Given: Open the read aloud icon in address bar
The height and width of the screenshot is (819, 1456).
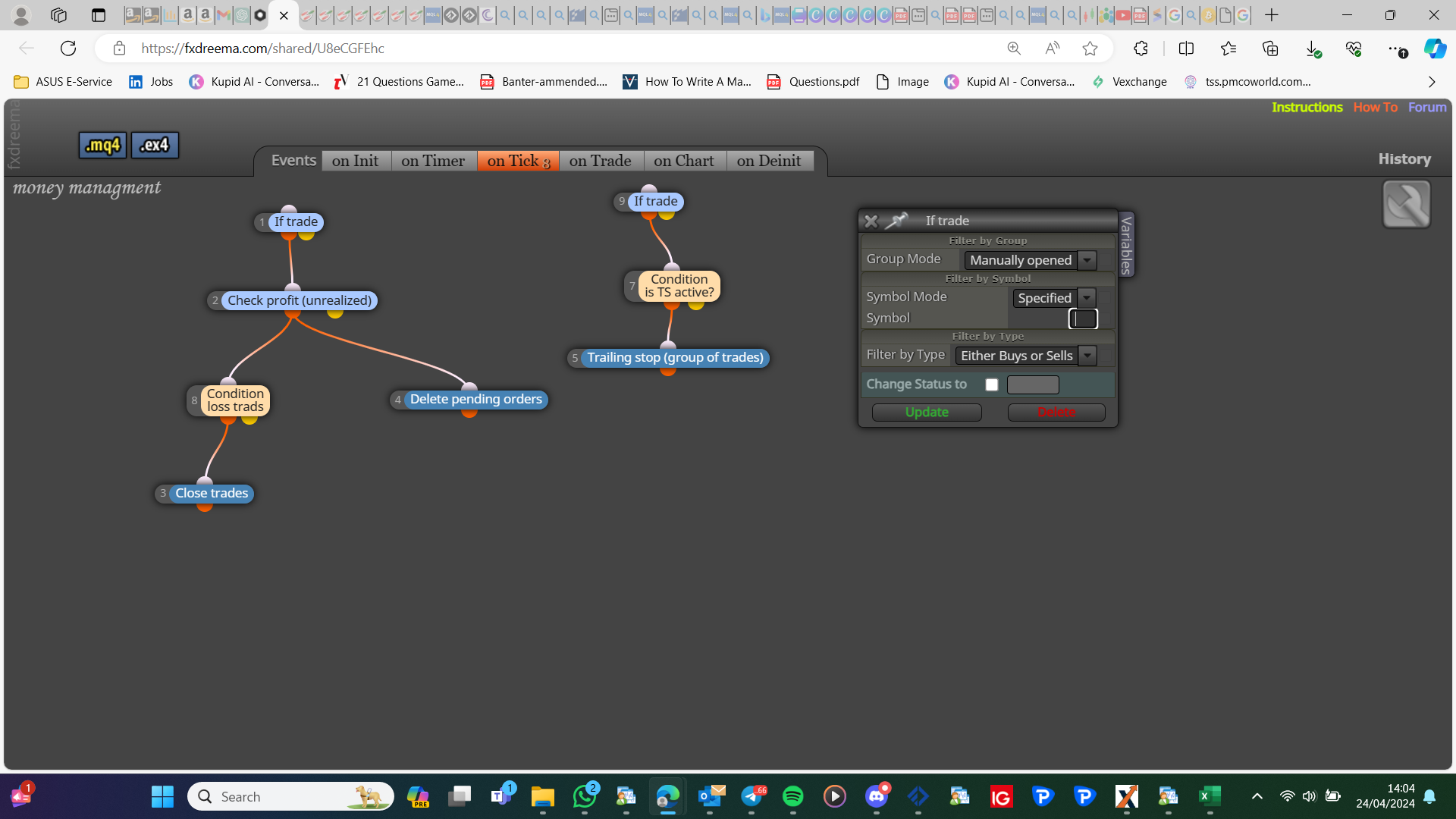Looking at the screenshot, I should pyautogui.click(x=1052, y=49).
